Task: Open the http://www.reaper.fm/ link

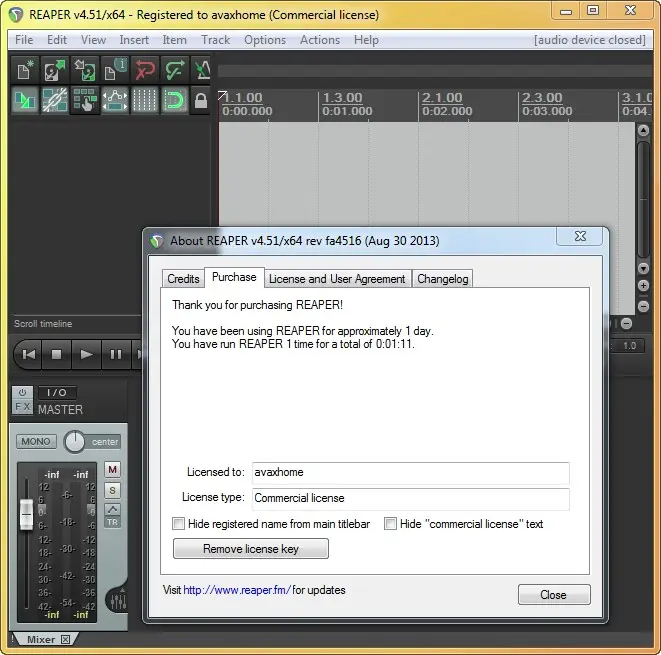Action: [237, 590]
